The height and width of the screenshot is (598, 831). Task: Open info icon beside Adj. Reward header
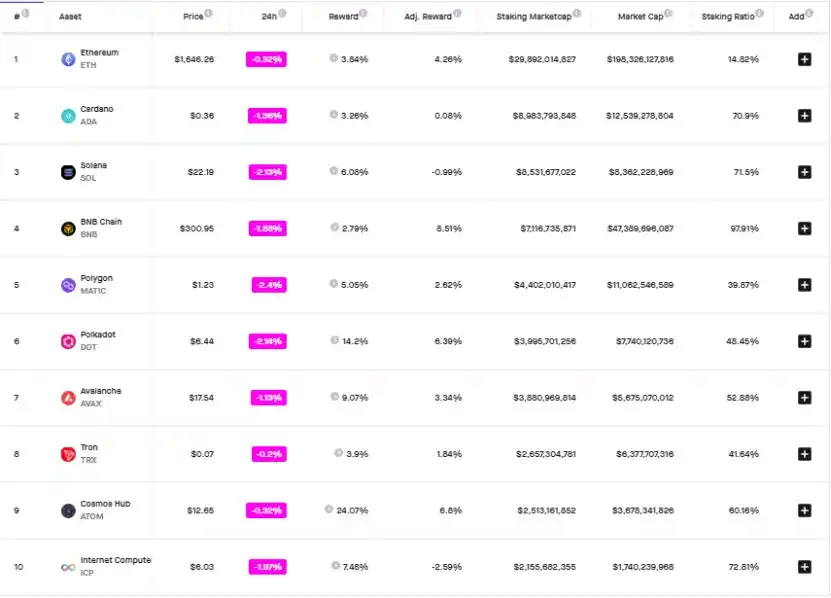(x=457, y=13)
